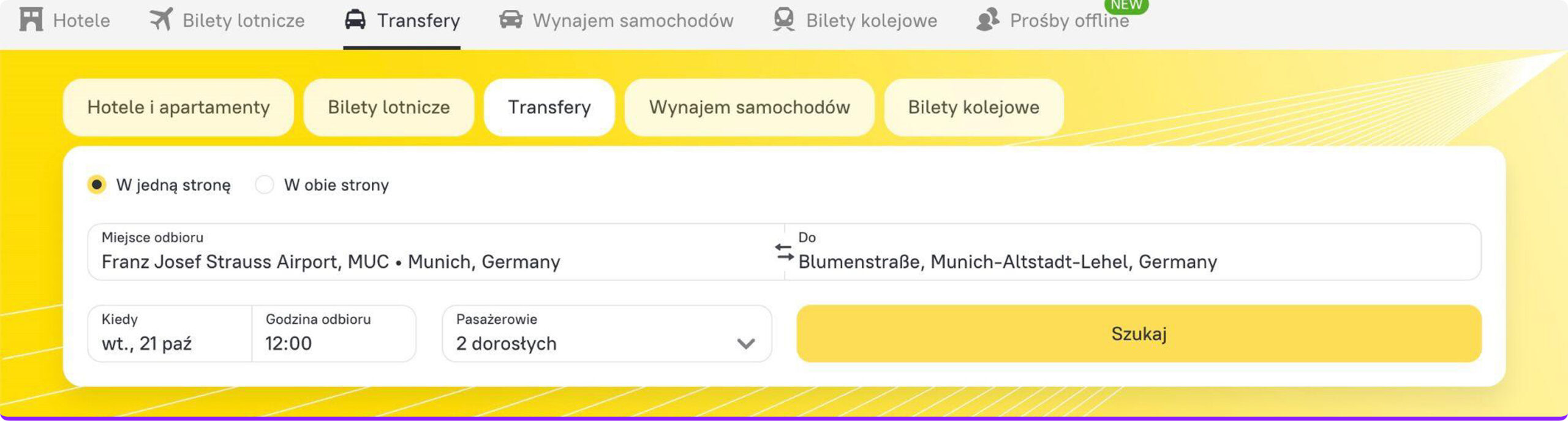
Task: Expand the Pasażerowie dropdown chevron
Action: pyautogui.click(x=745, y=344)
